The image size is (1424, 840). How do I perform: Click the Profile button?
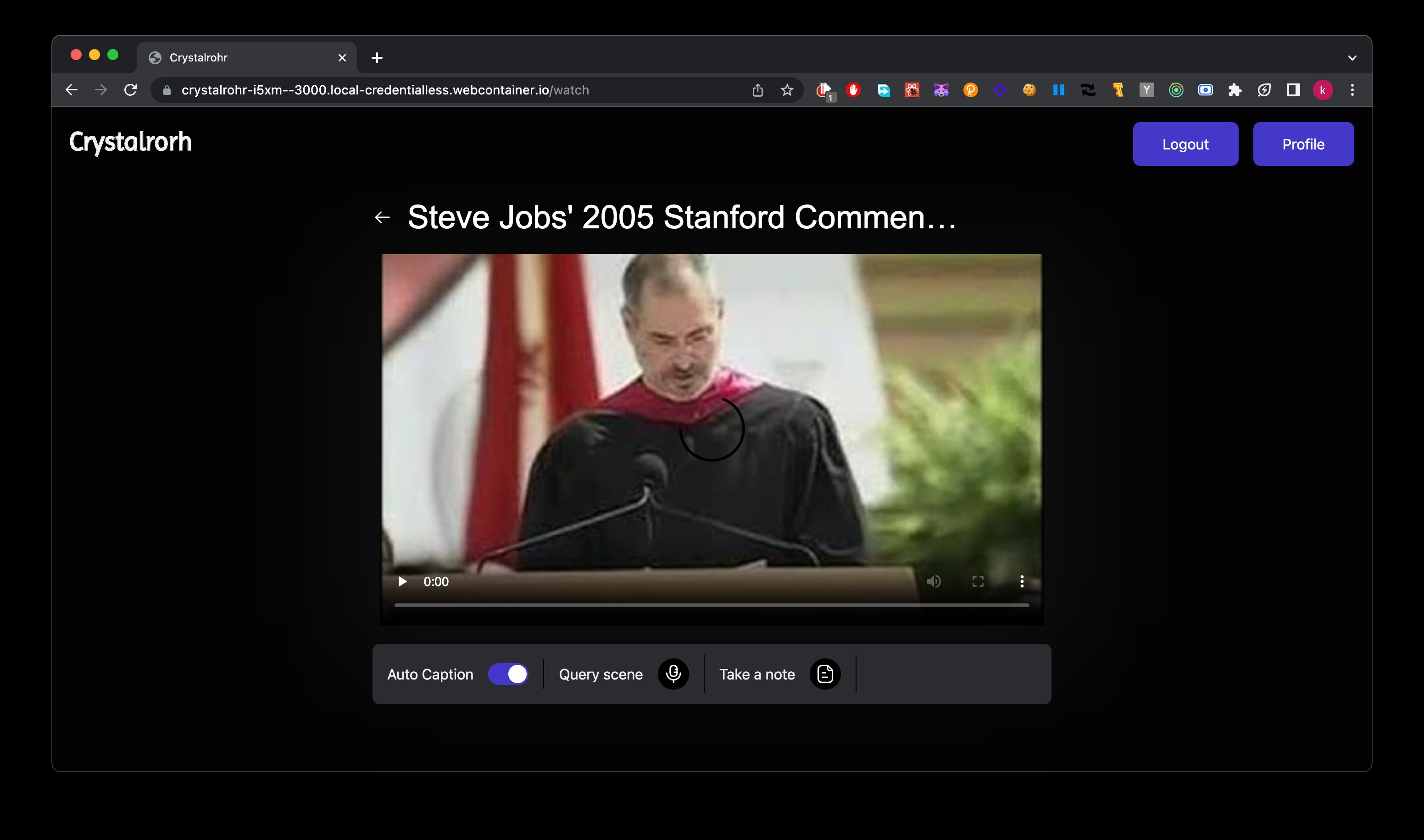[x=1303, y=143]
